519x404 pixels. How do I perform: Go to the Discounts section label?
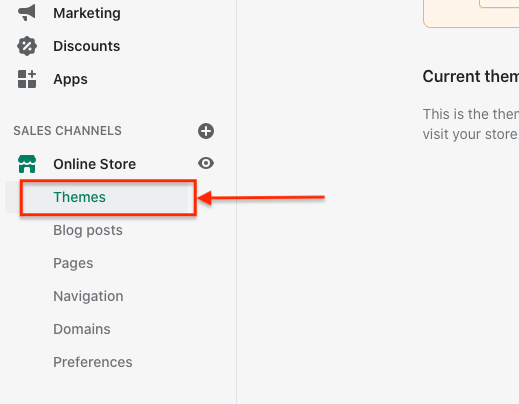tap(87, 46)
